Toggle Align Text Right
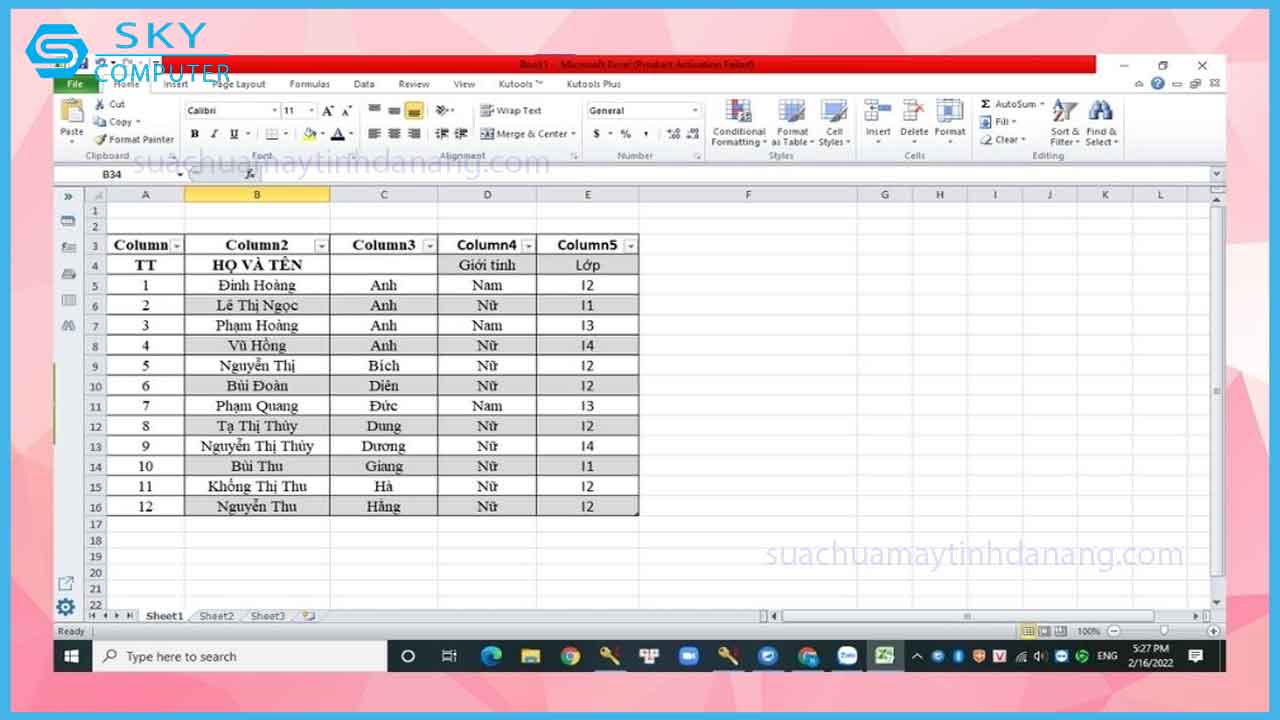Viewport: 1280px width, 720px height. (x=414, y=134)
